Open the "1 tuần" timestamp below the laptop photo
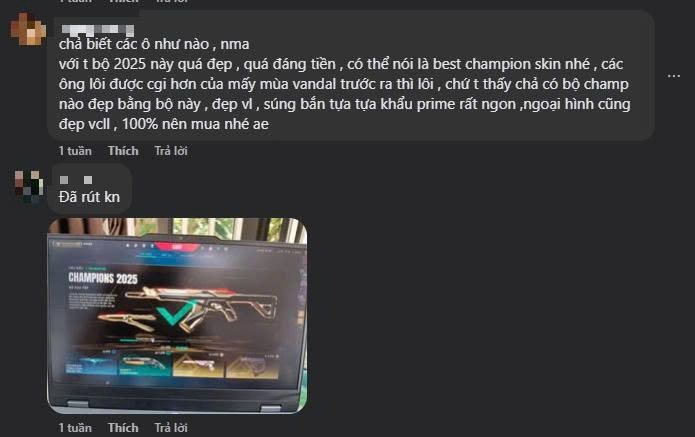Screen dimensions: 695x437 [75, 428]
